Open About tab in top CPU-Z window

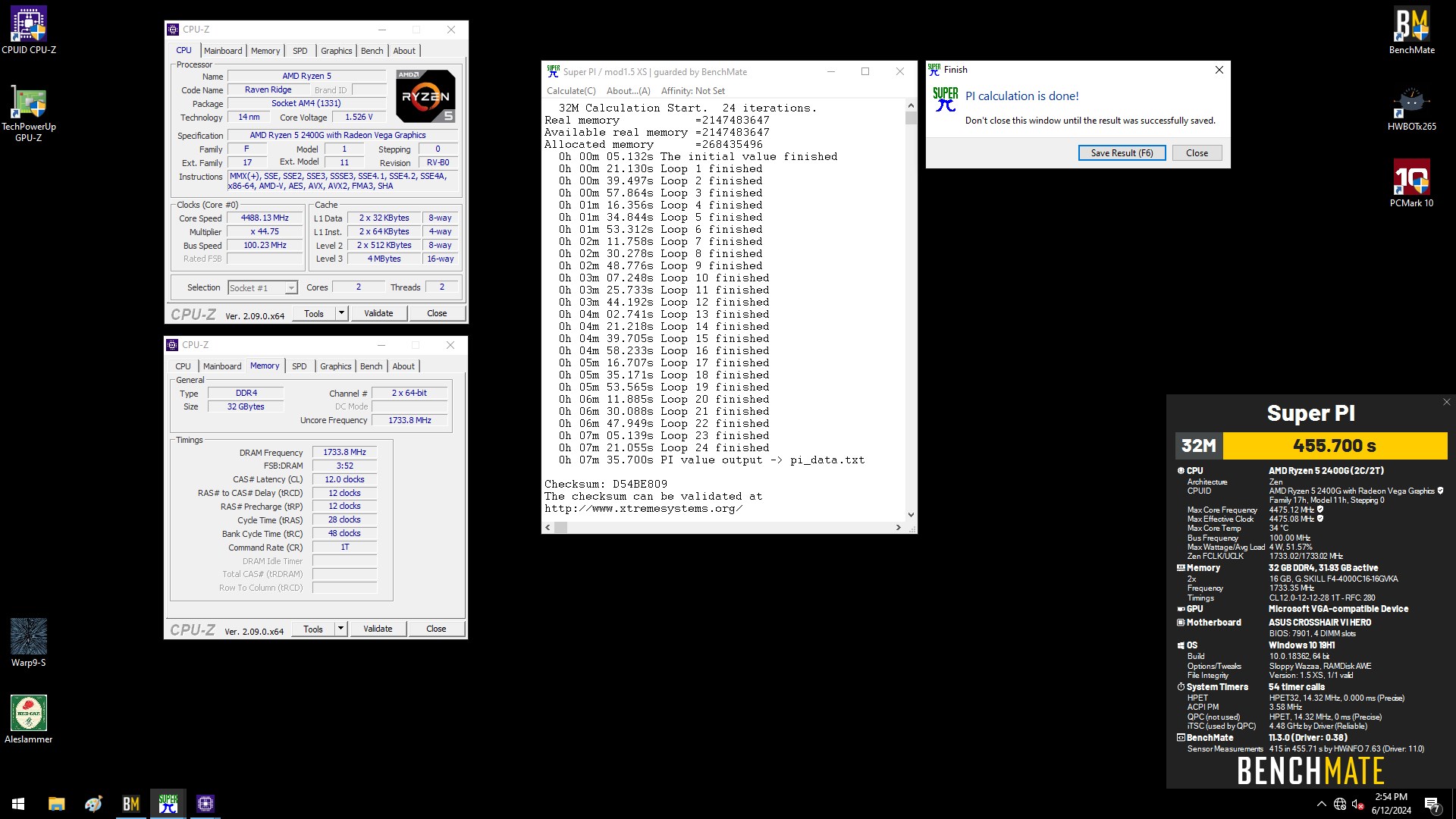404,51
